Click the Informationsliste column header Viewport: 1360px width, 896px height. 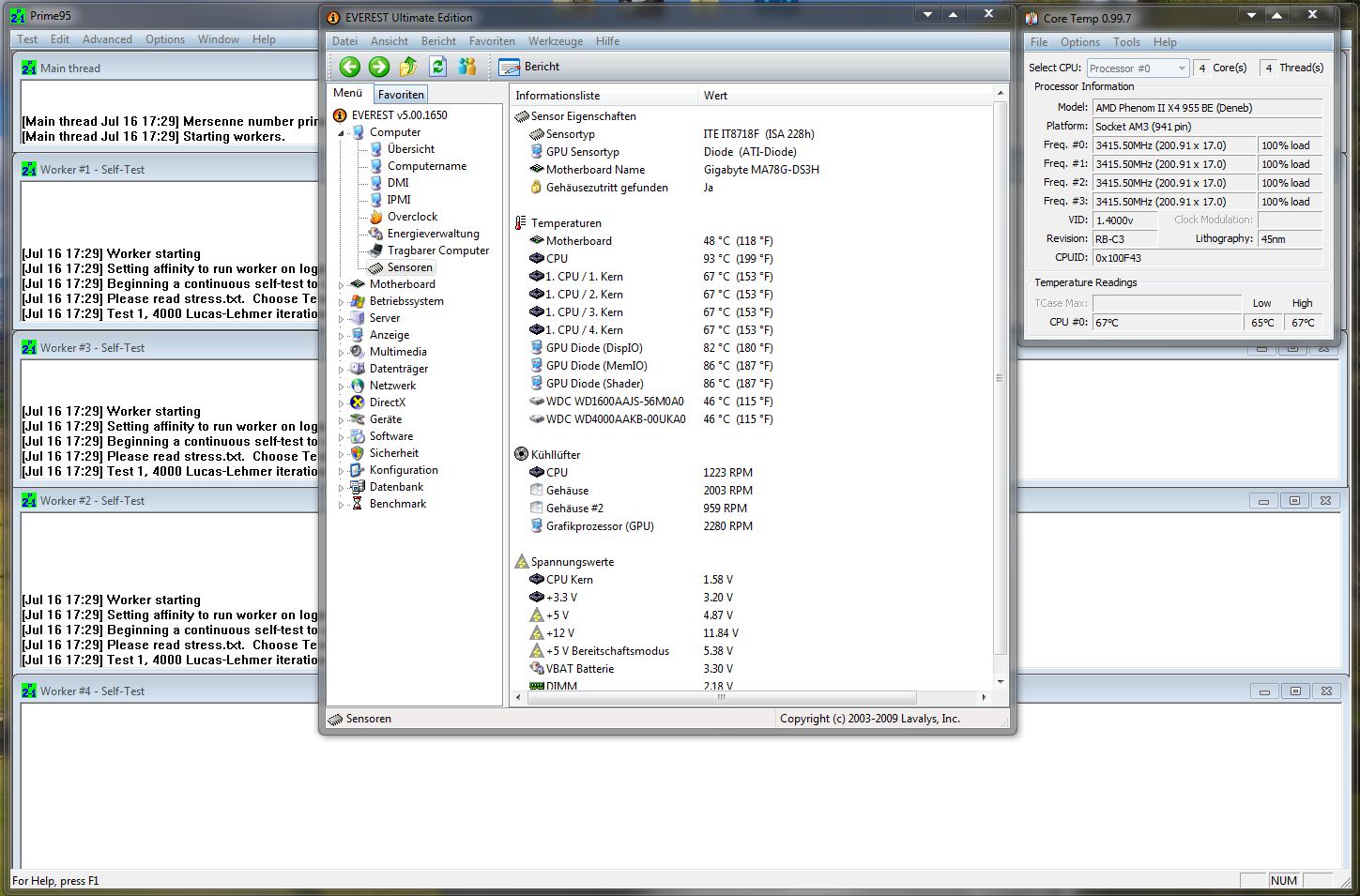tap(604, 96)
